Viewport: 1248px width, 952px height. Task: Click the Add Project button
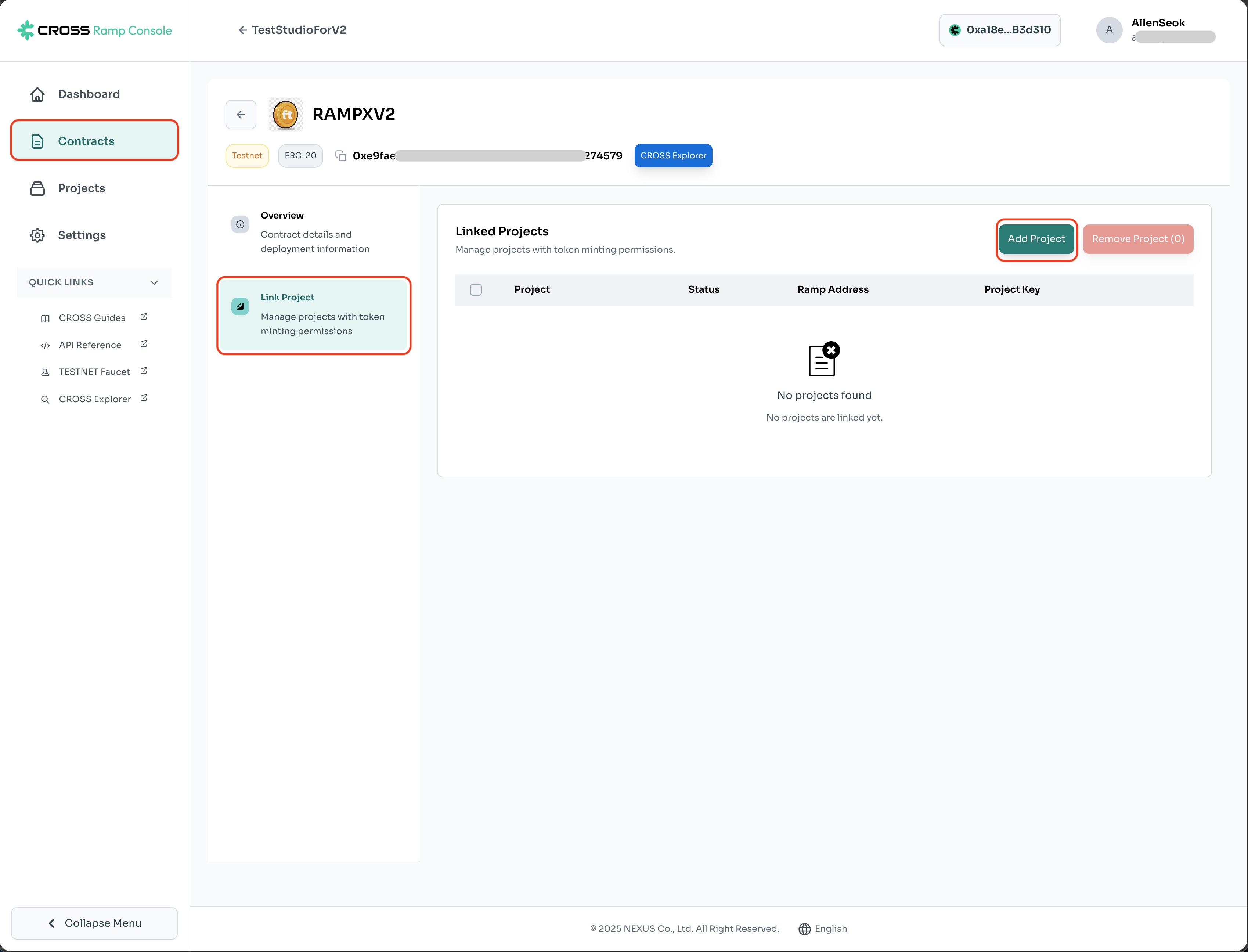pyautogui.click(x=1036, y=239)
